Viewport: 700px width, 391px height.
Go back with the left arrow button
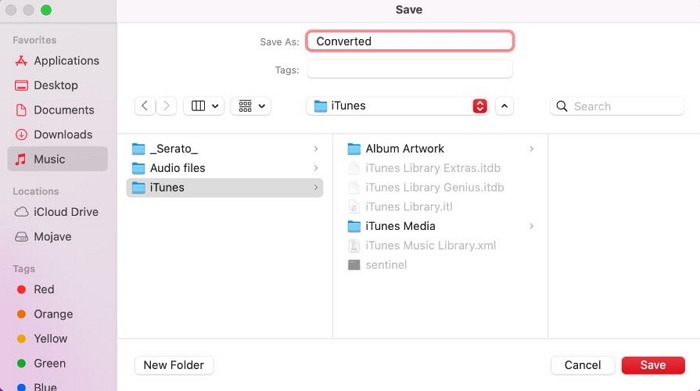tap(145, 106)
